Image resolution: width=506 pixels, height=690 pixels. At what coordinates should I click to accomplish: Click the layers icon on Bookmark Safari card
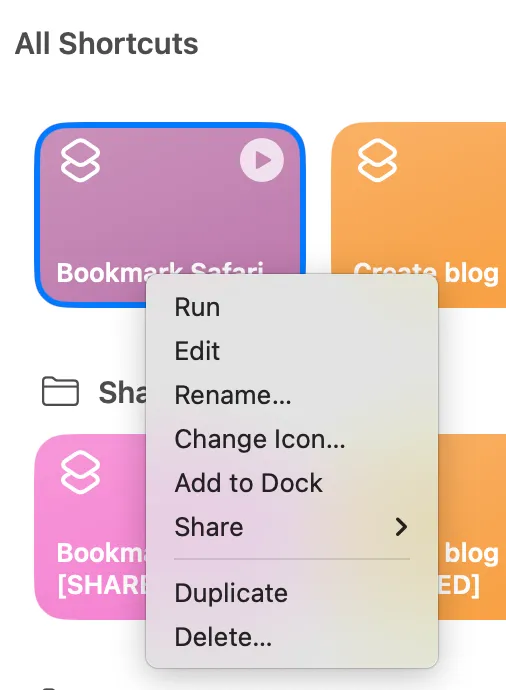pos(80,160)
